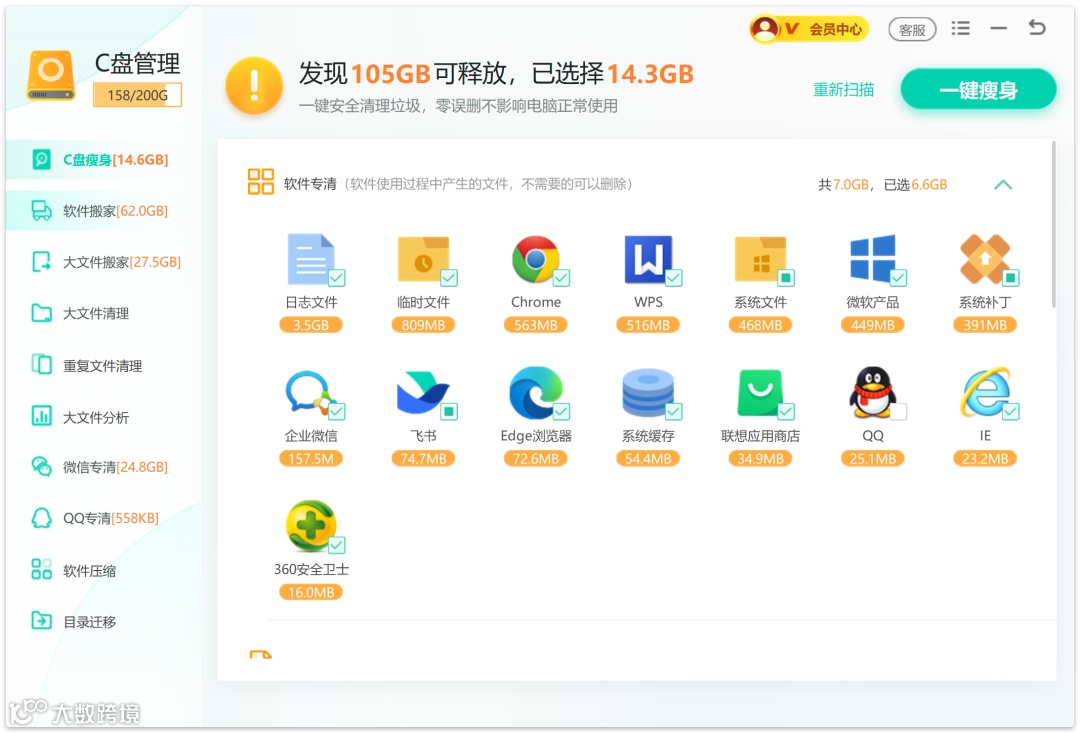
Task: Click the 会员中心 label
Action: [x=835, y=29]
